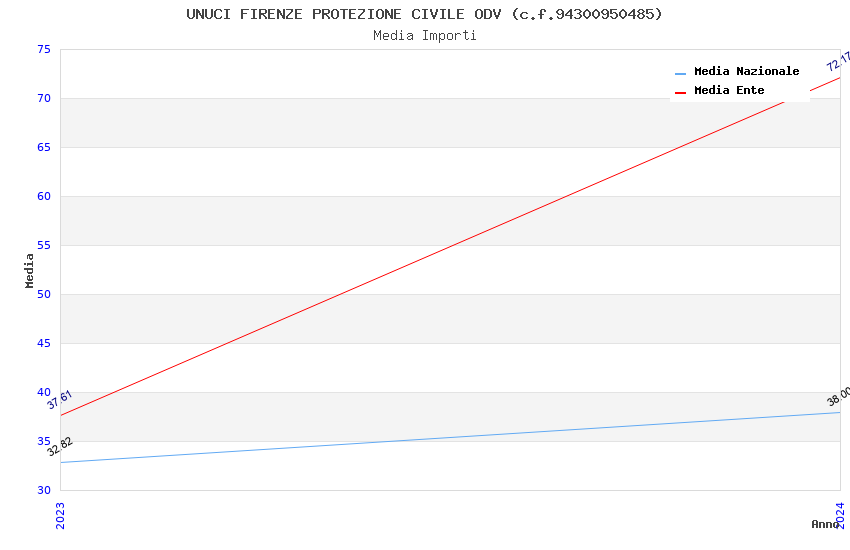Click the Media Ente legend label
850x550 pixels.
coord(729,90)
